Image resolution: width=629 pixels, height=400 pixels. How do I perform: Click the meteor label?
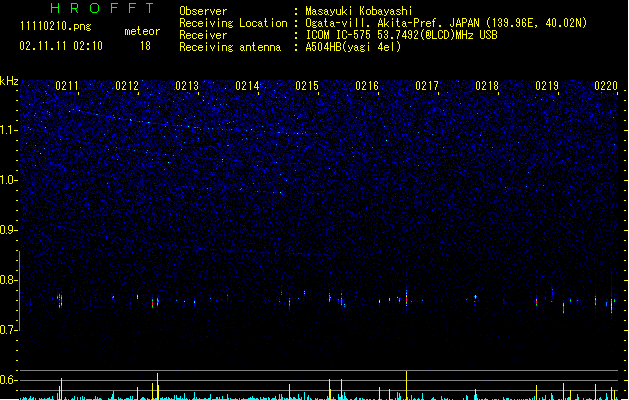[142, 31]
